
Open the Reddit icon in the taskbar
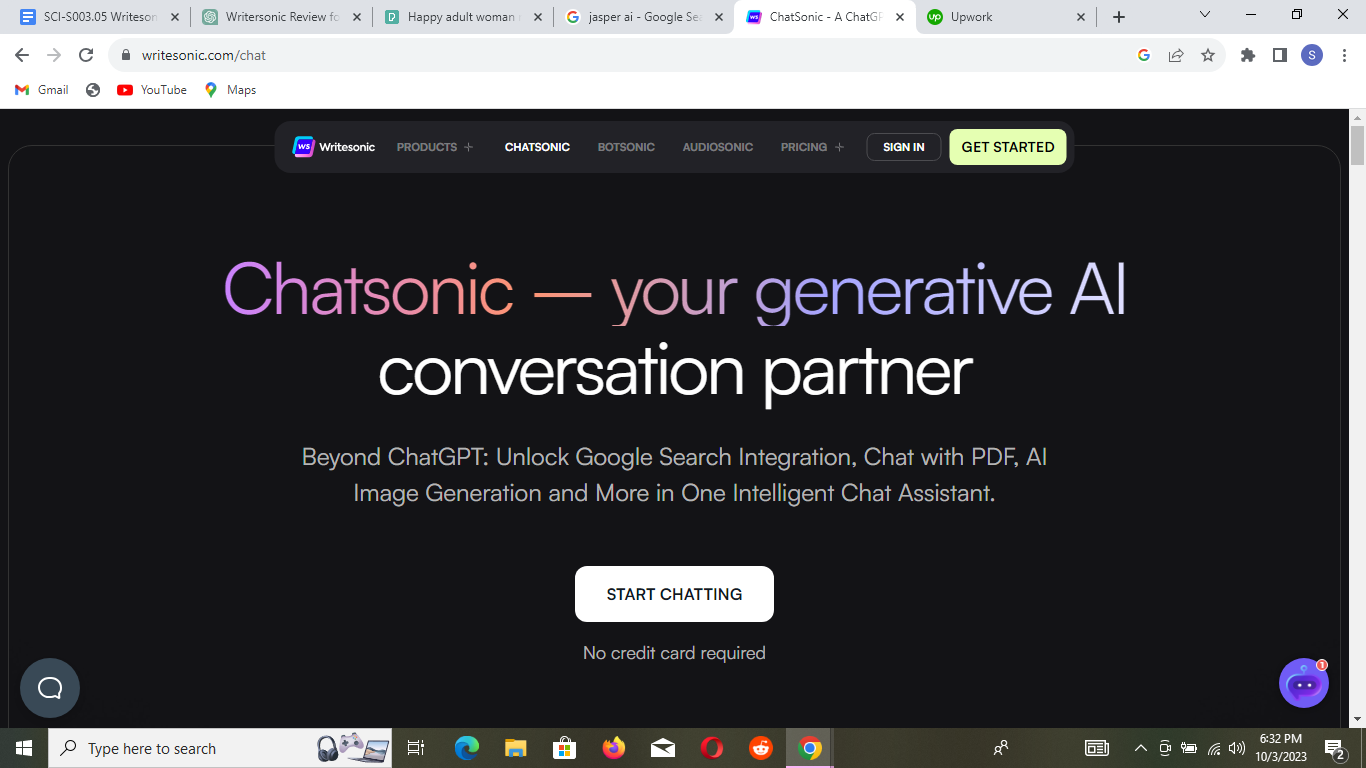point(759,747)
